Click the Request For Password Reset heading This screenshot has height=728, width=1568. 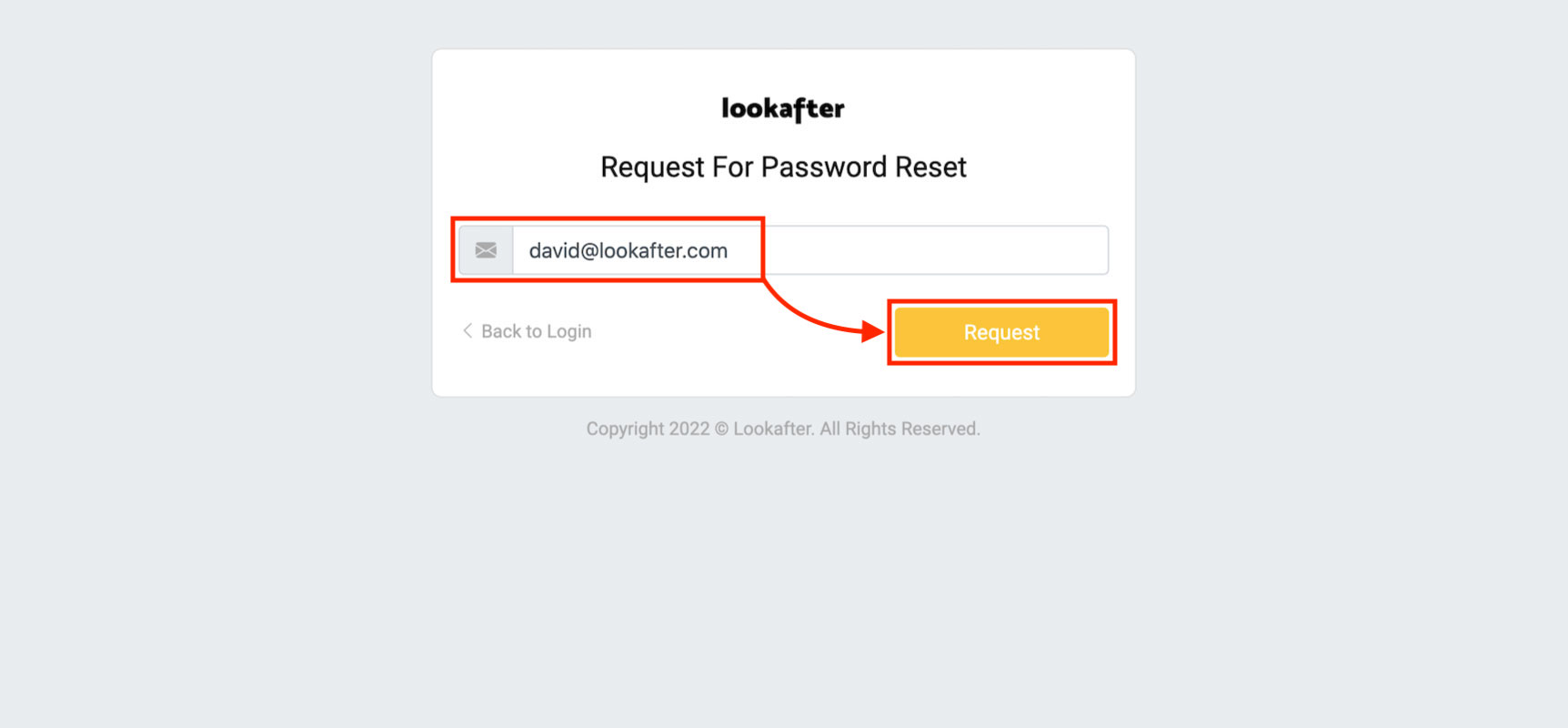coord(783,167)
